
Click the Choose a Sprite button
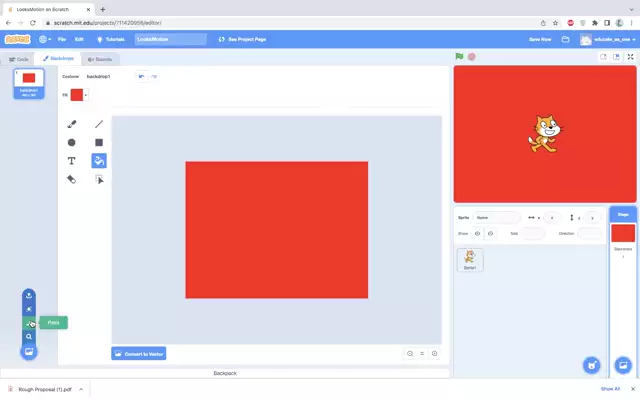click(591, 365)
